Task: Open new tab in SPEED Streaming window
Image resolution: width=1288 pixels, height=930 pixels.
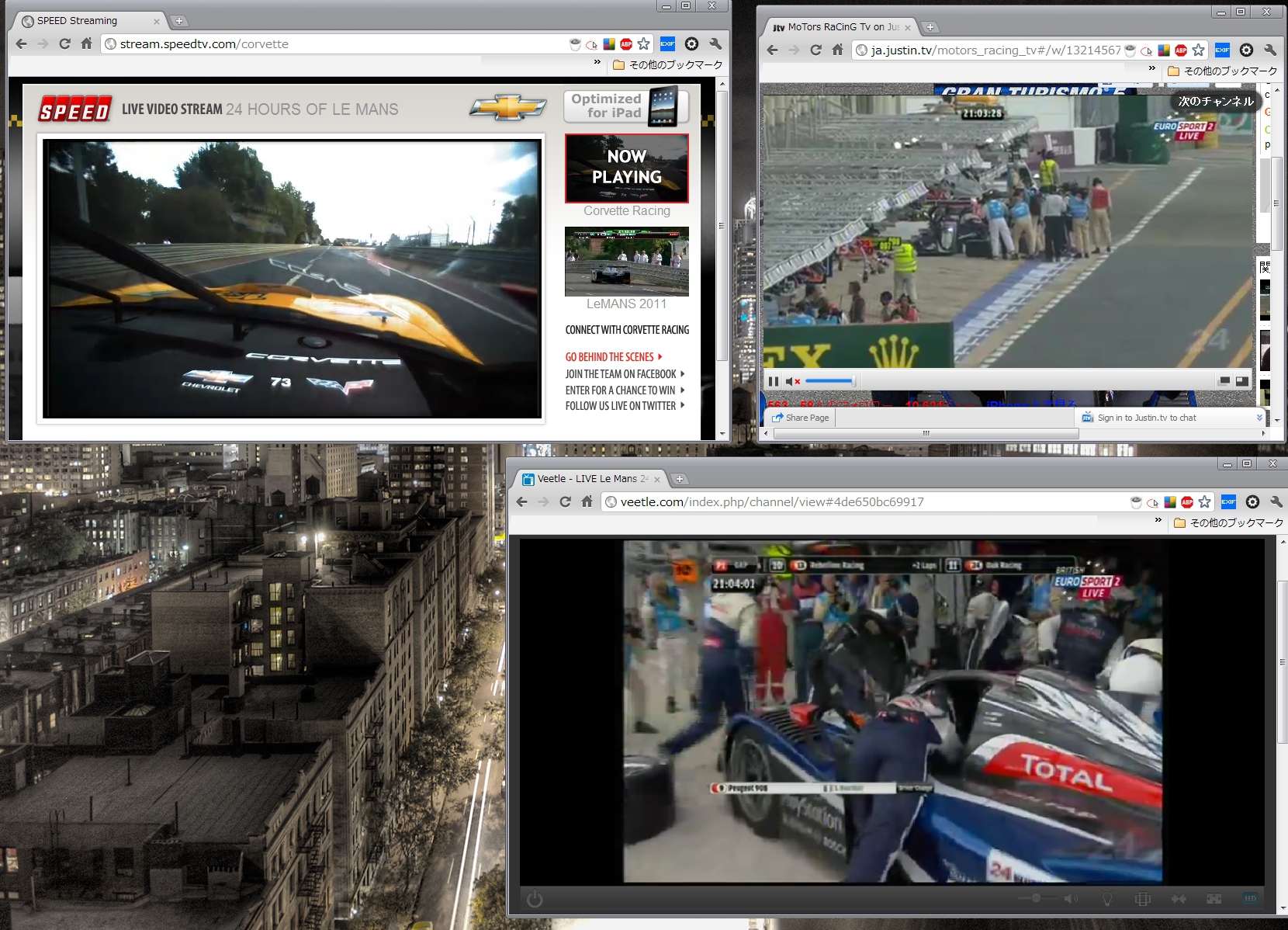Action: [178, 21]
